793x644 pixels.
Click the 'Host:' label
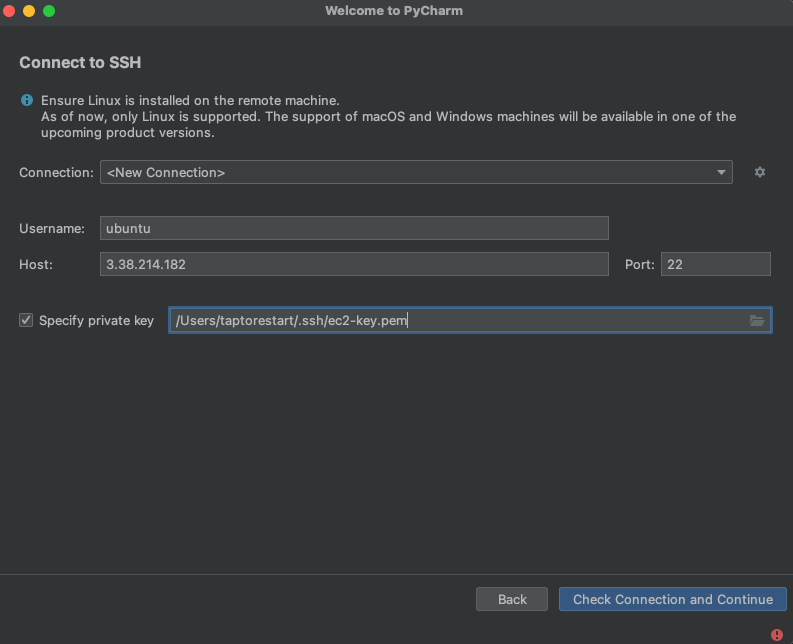click(x=36, y=265)
